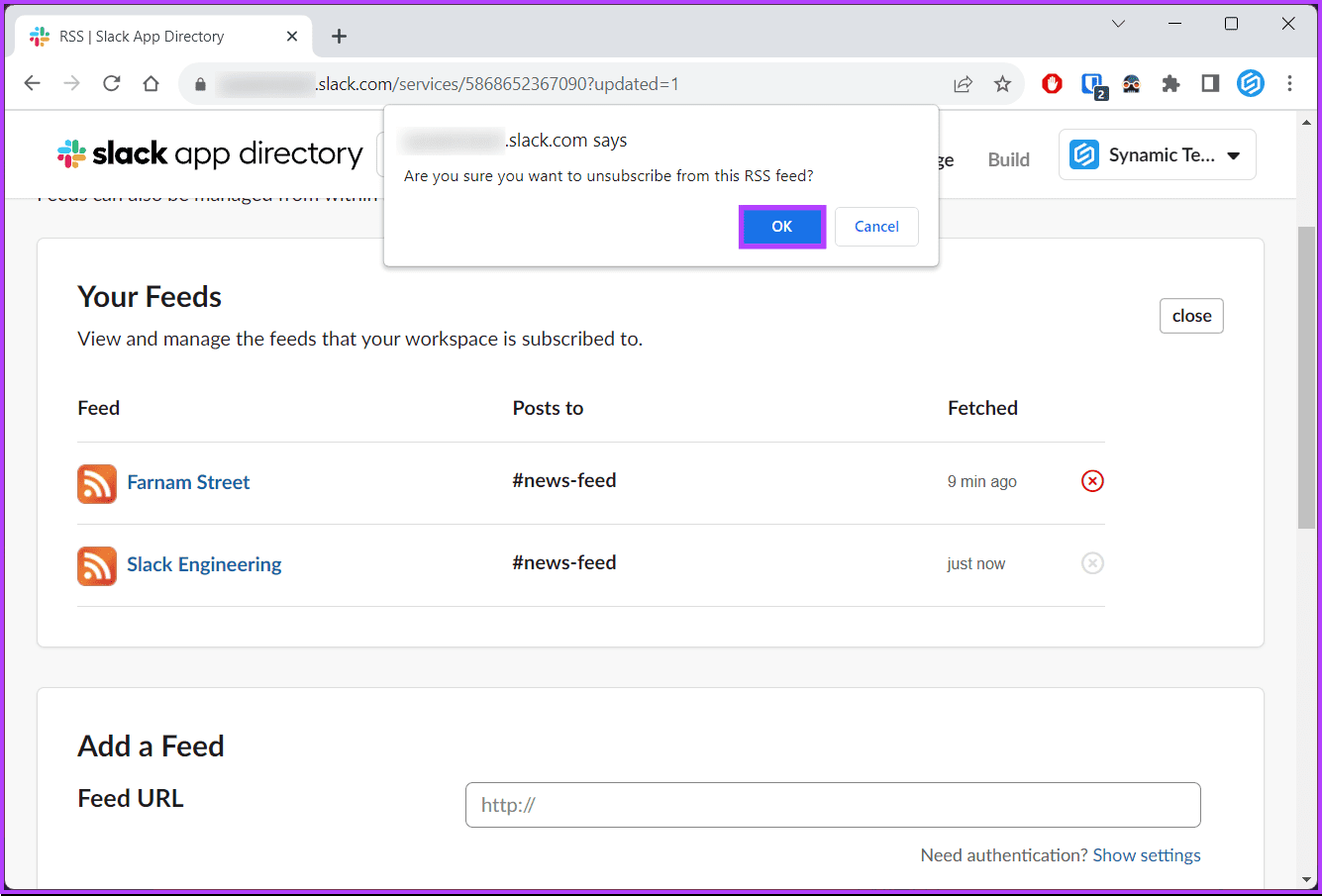Open the Chrome Extensions puzzle icon
The image size is (1322, 896).
tap(1170, 84)
